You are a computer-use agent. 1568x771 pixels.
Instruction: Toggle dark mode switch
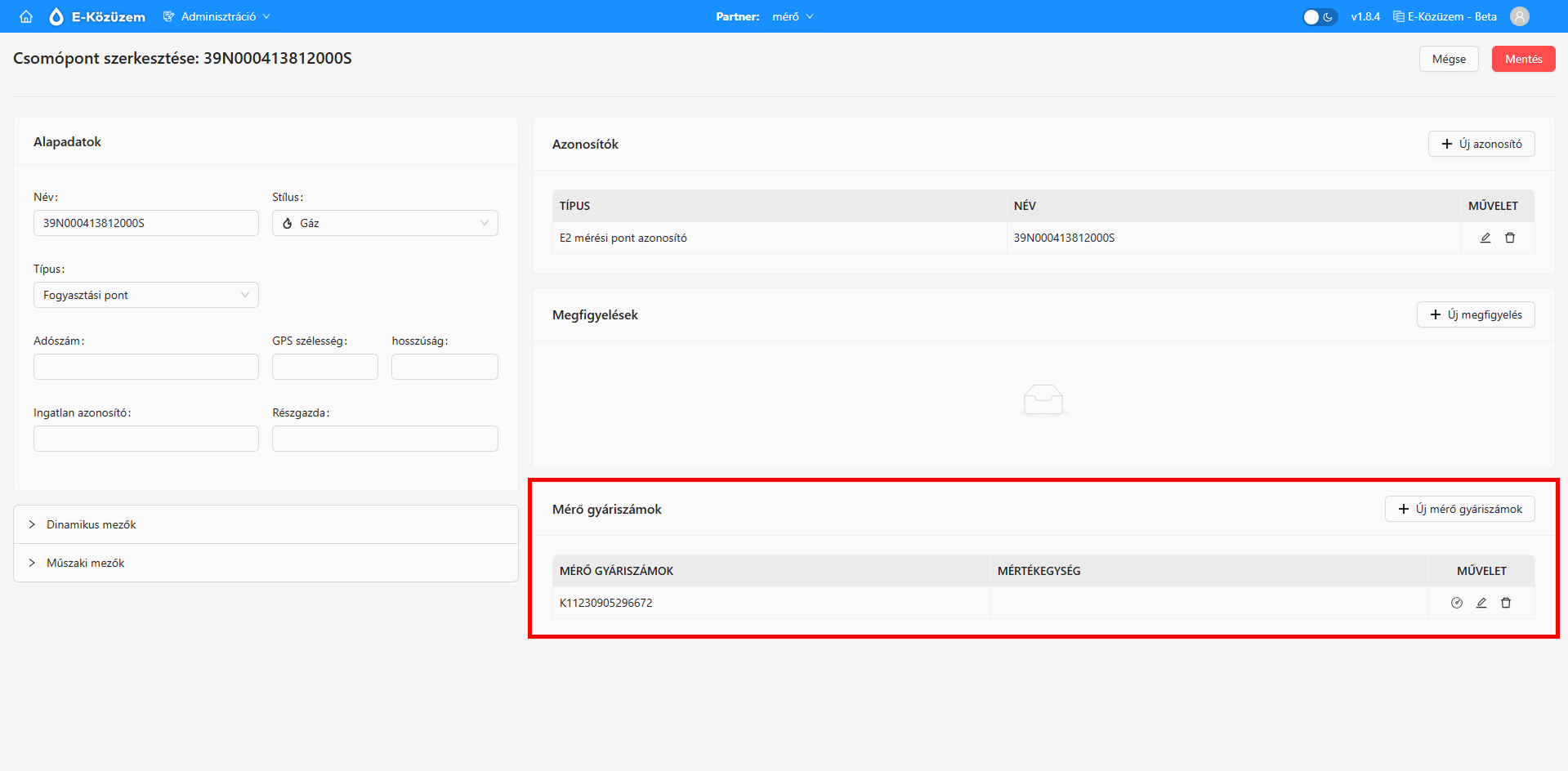click(1319, 16)
